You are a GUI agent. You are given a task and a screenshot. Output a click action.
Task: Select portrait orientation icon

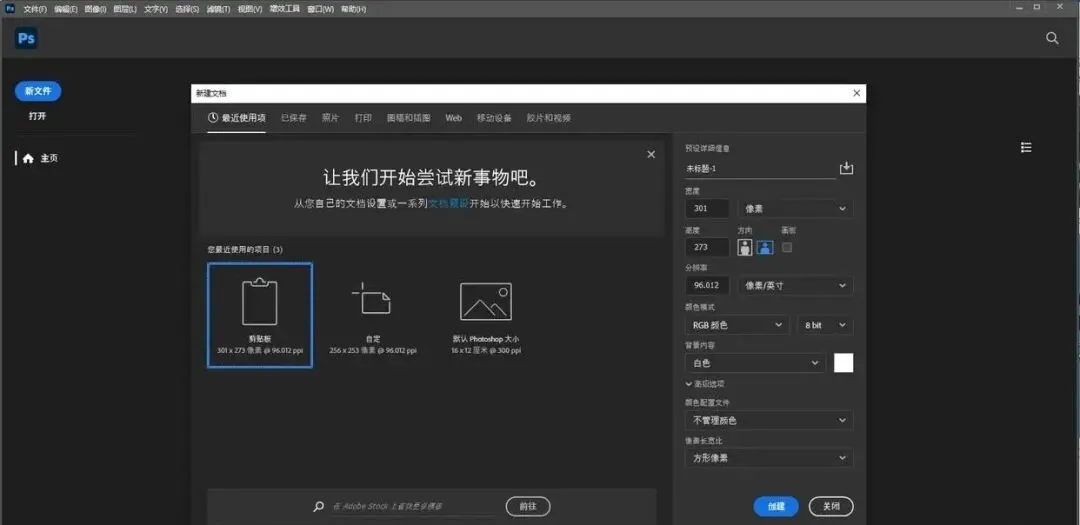tap(745, 247)
